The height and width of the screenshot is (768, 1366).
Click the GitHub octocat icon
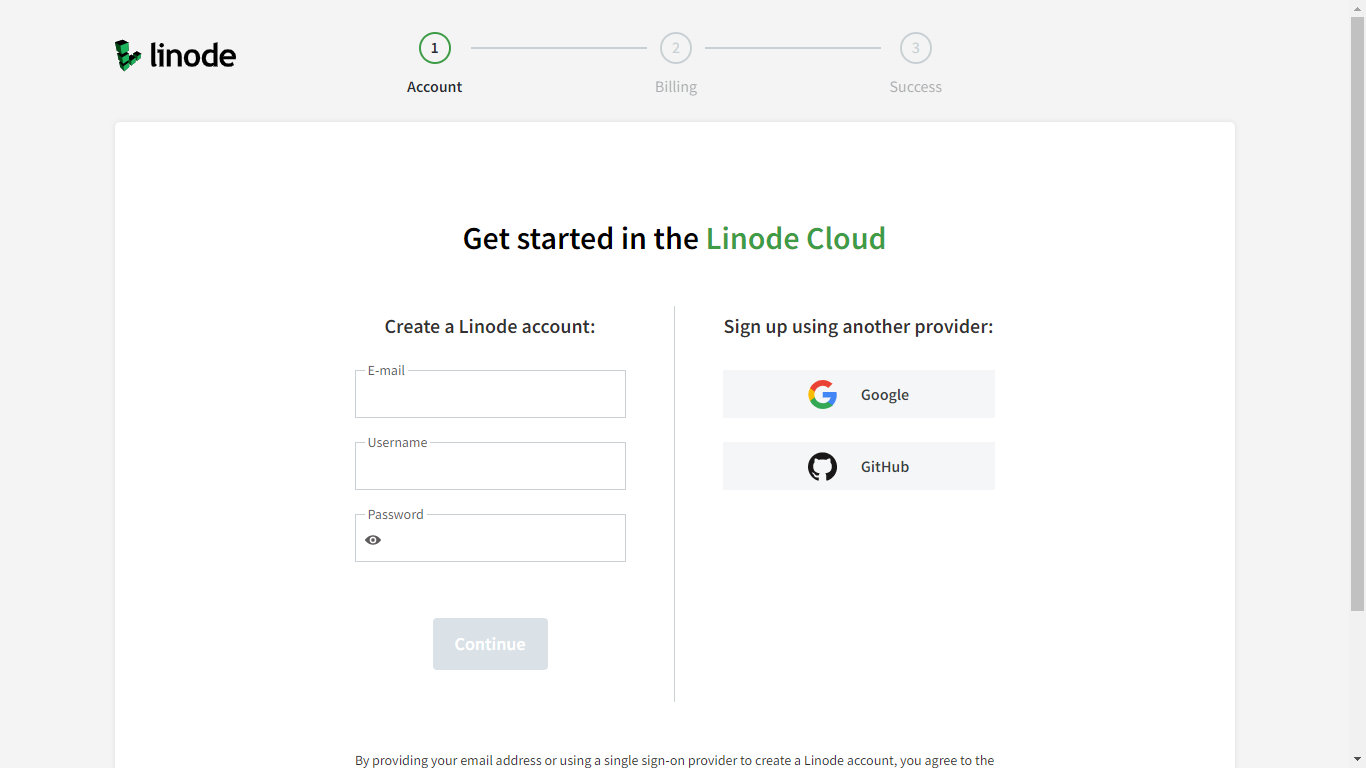[x=822, y=467]
